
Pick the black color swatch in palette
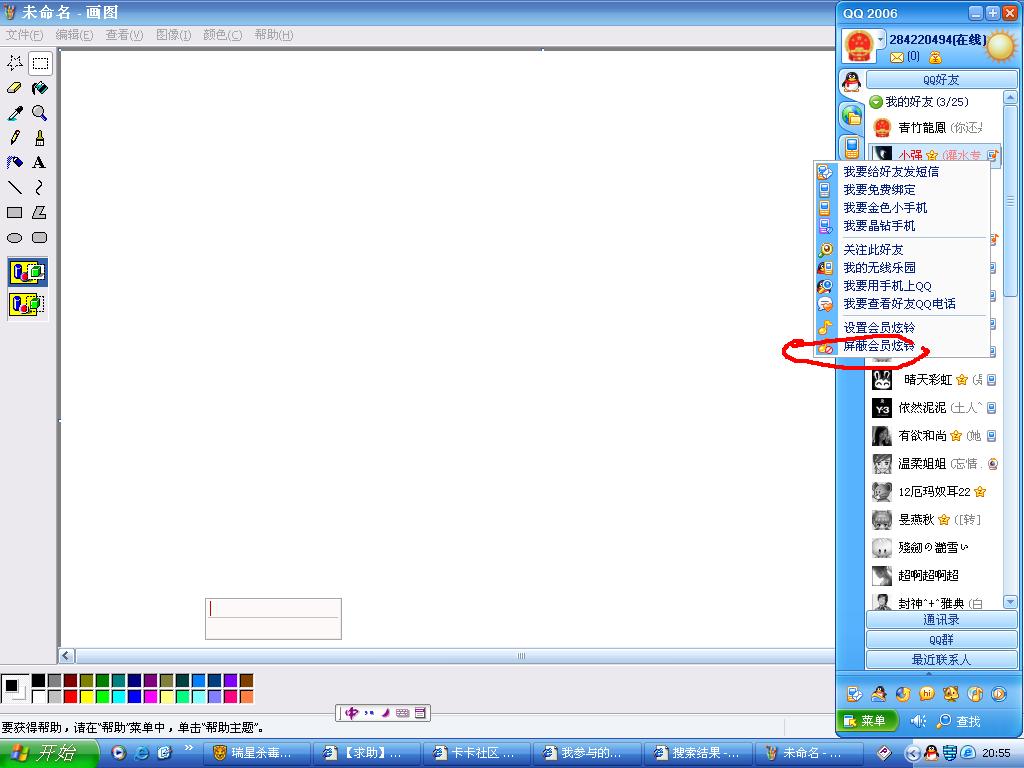coord(39,680)
